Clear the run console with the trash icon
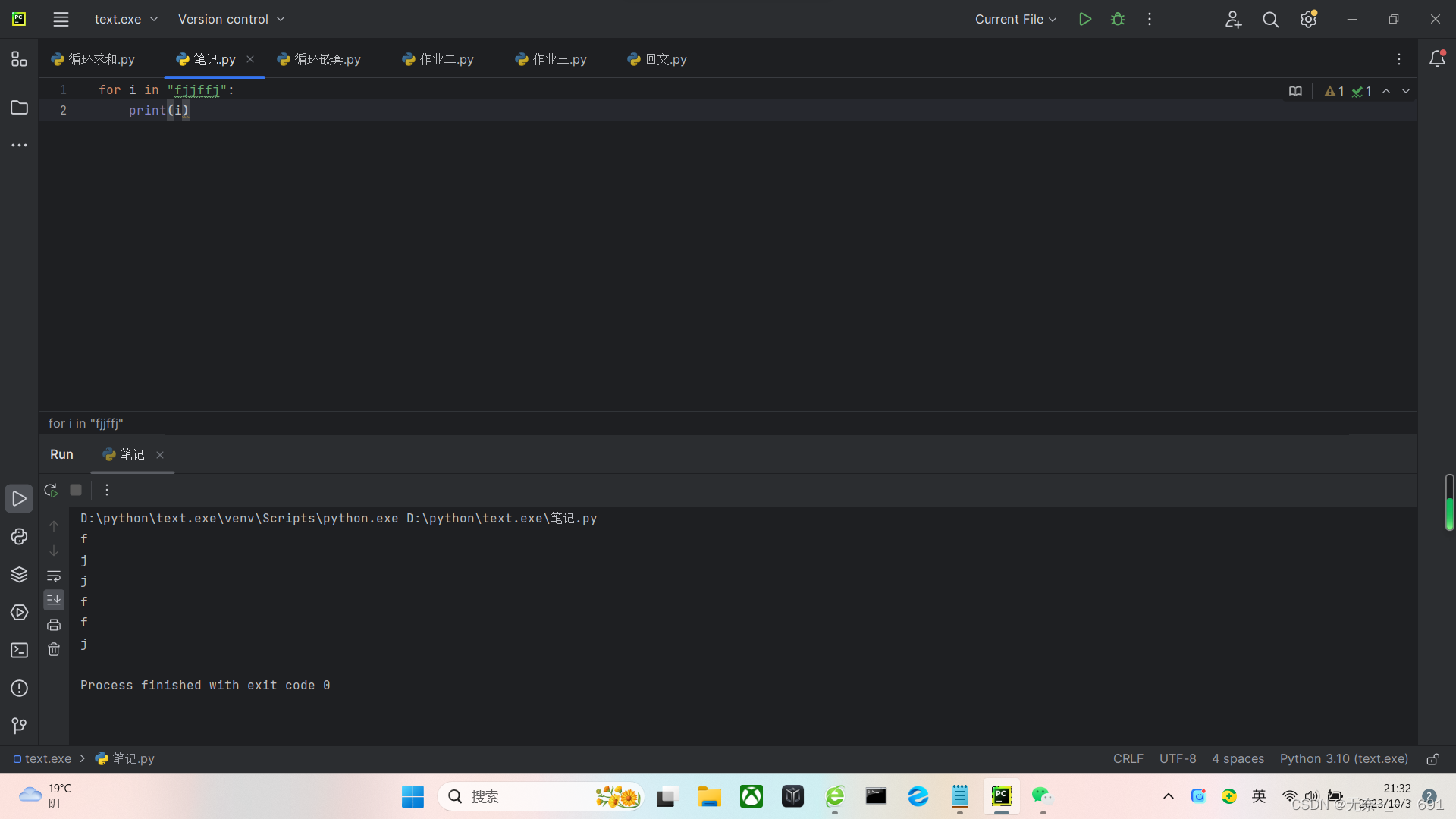 [54, 650]
